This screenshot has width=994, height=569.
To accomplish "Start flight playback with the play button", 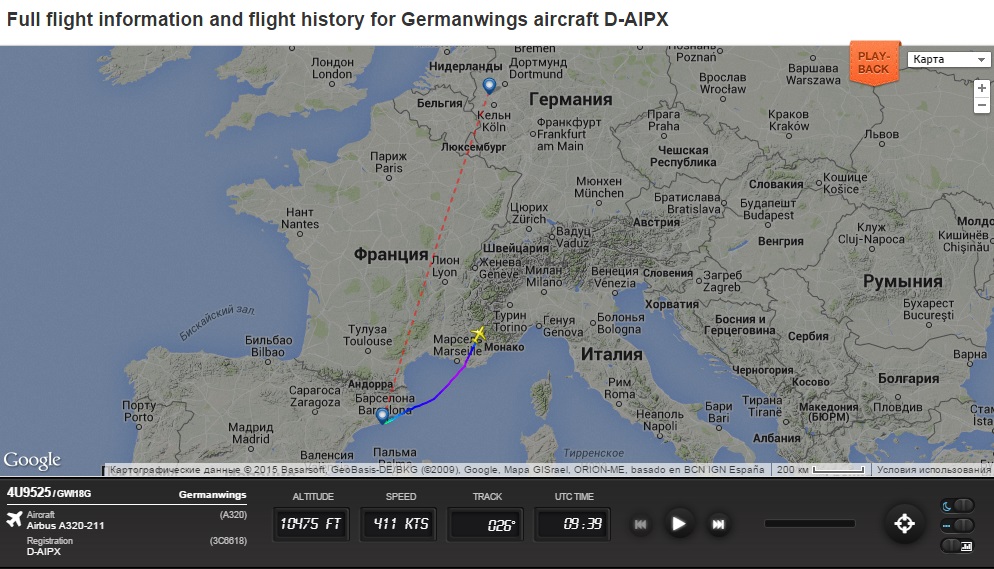I will [x=678, y=524].
